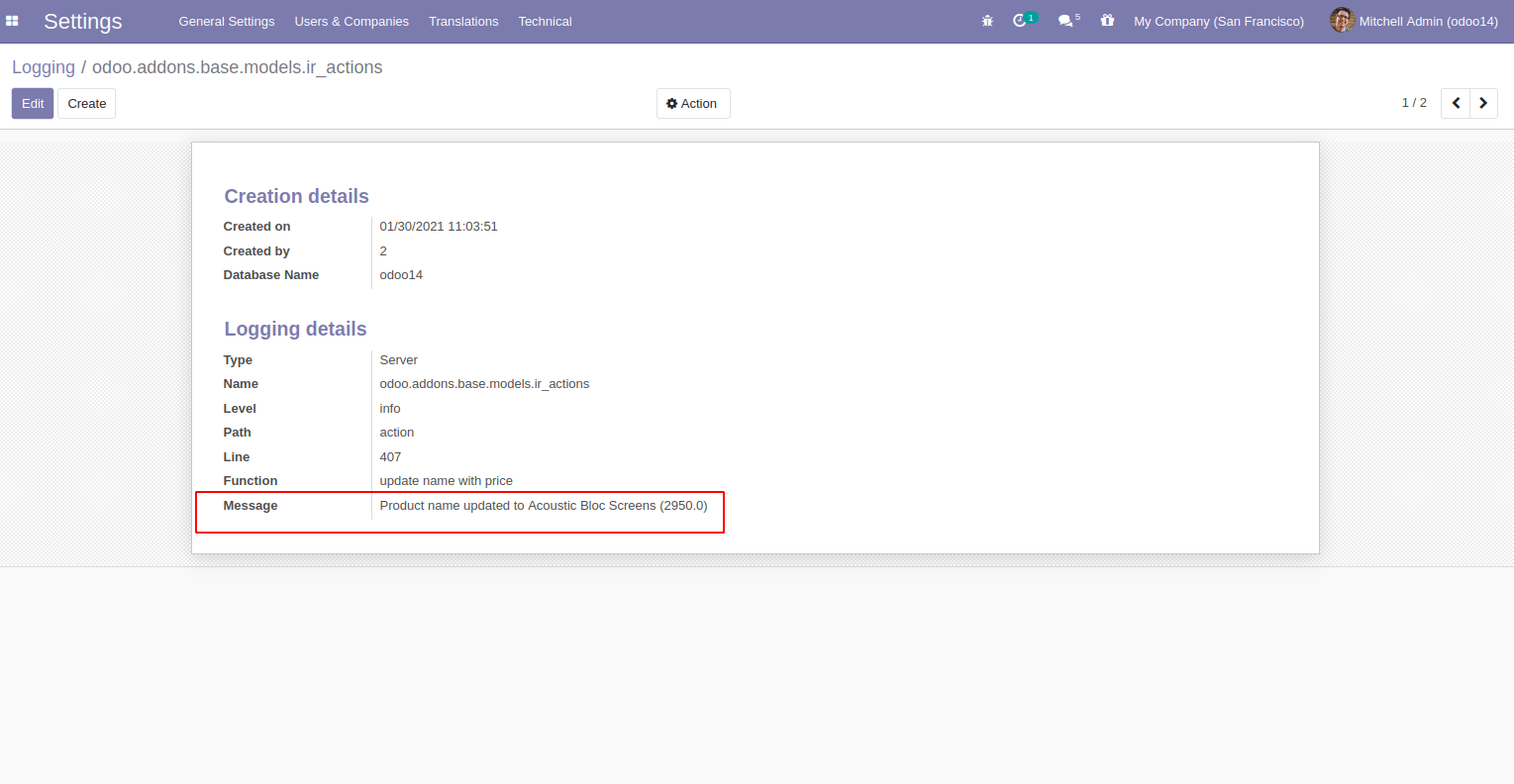The image size is (1514, 784).
Task: Click the Creation details heading
Action: click(296, 196)
